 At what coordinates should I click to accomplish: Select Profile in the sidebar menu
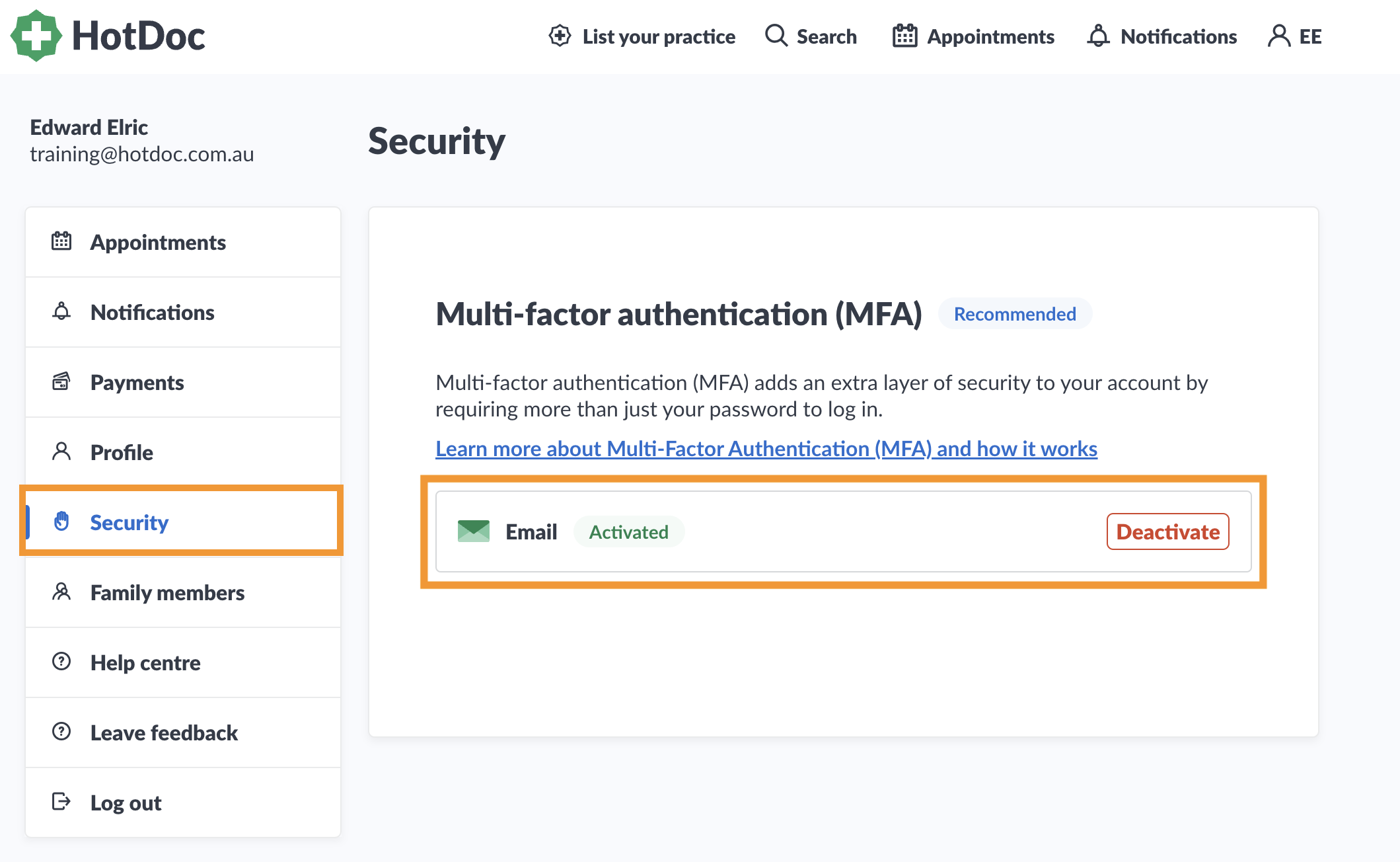[183, 453]
